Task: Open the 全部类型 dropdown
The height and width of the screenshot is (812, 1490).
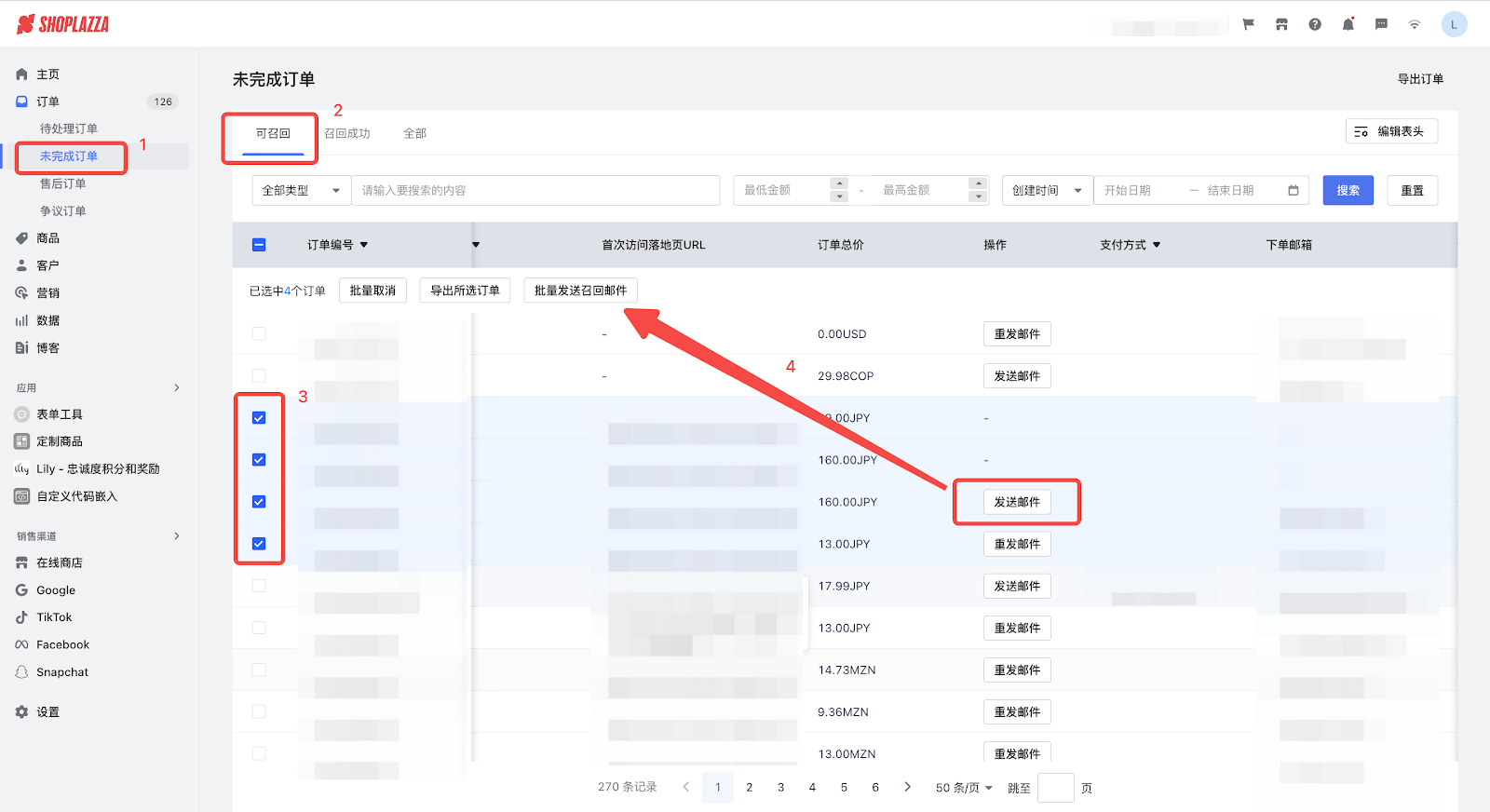Action: pyautogui.click(x=301, y=190)
